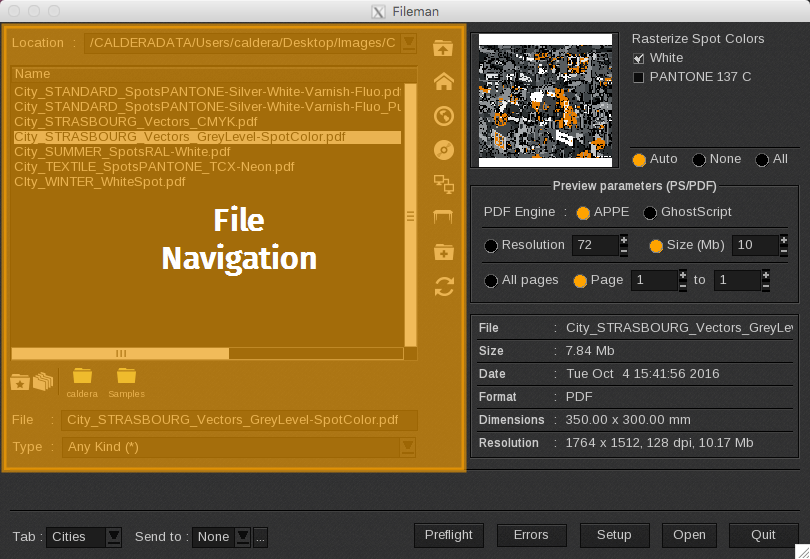
Task: Open the Tab dropdown showing Cities
Action: pyautogui.click(x=114, y=537)
